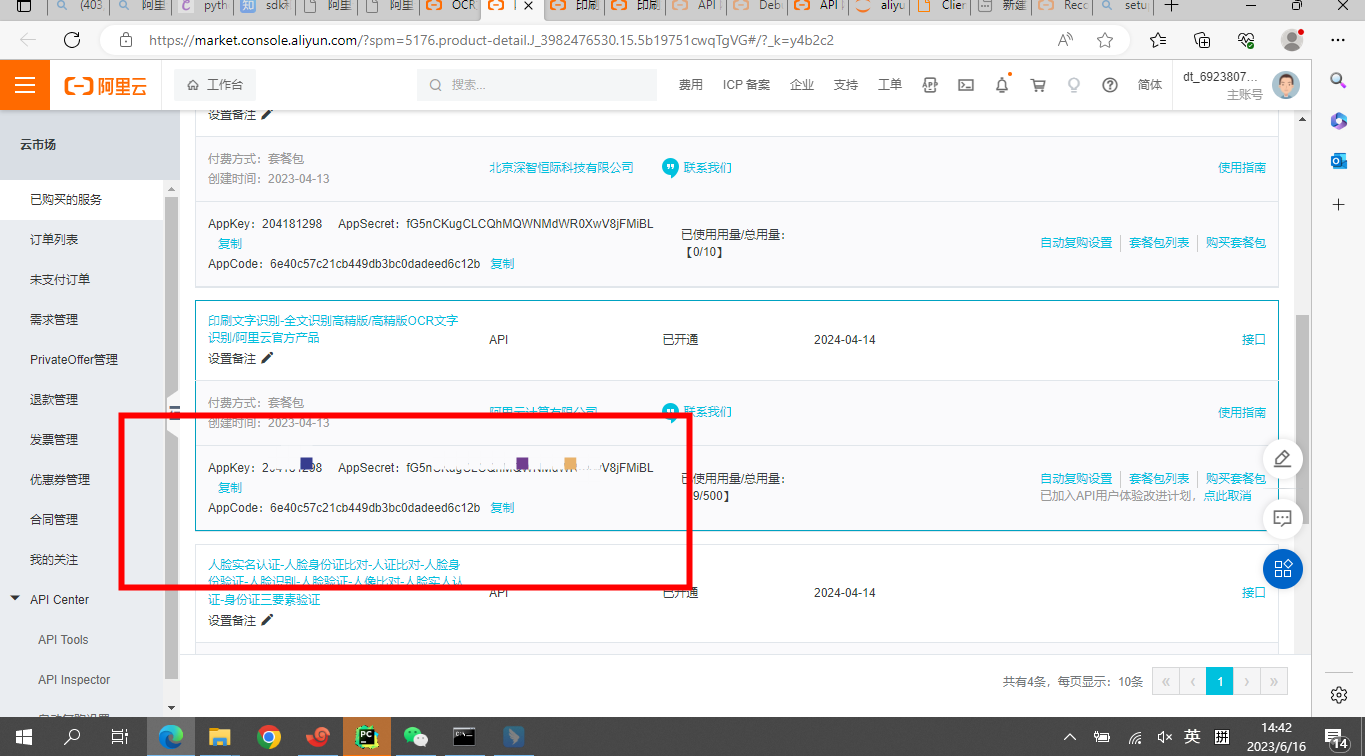Open the 工作台 workbench
Viewport: 1365px width, 756px height.
[x=215, y=85]
